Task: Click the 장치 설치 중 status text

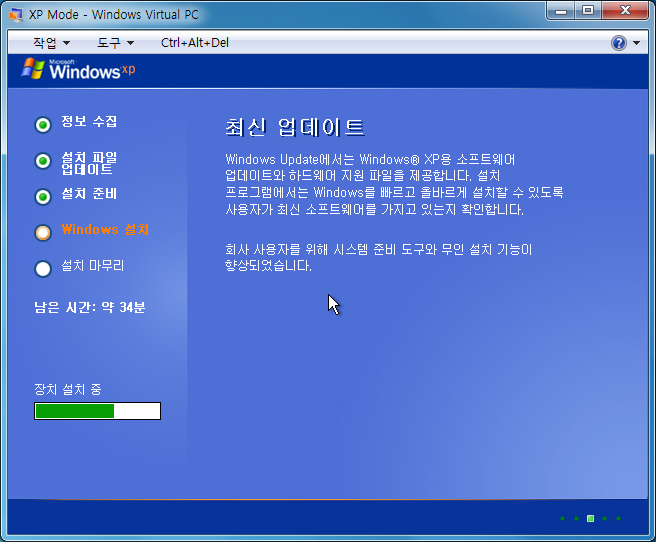Action: 68,389
